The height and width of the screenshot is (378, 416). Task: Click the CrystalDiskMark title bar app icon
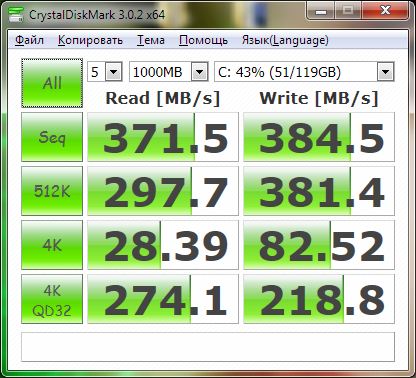[16, 14]
